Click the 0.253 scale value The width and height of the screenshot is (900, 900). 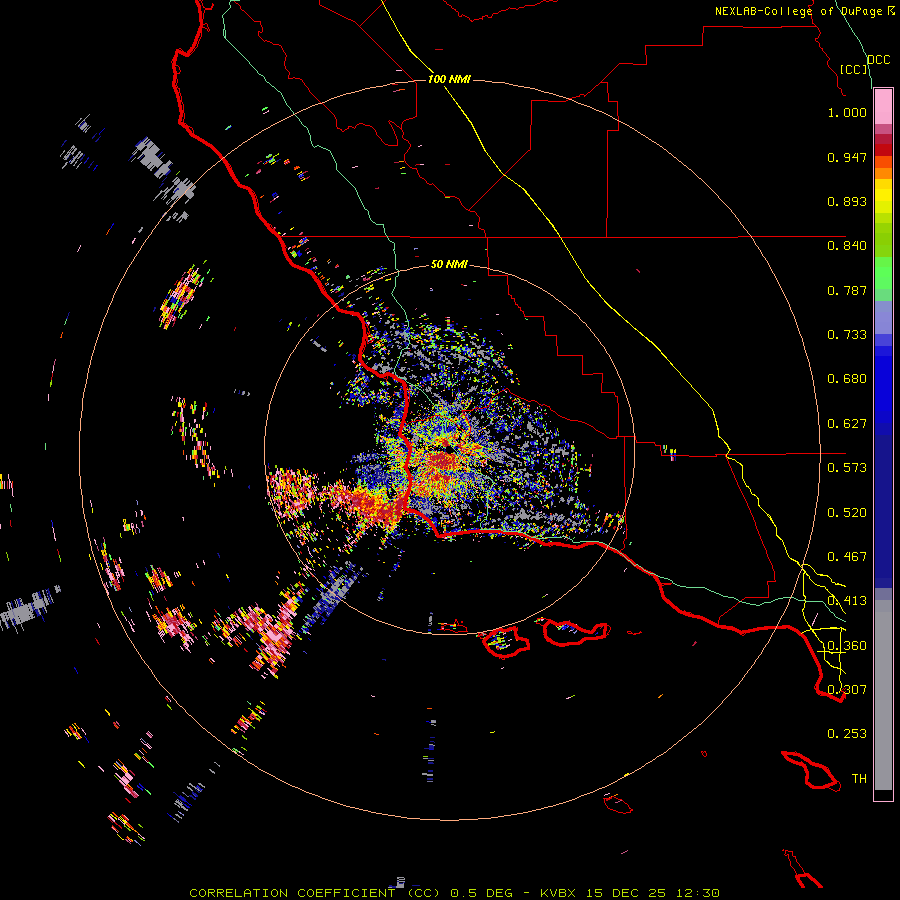point(847,734)
